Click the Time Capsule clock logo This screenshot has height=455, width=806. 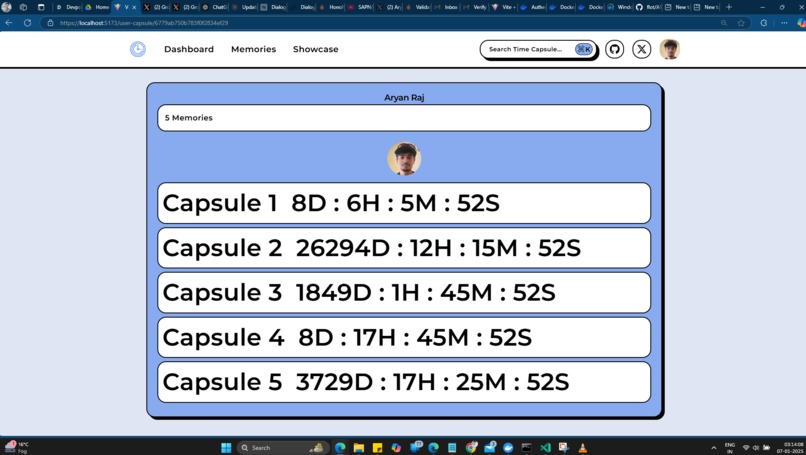(x=138, y=49)
